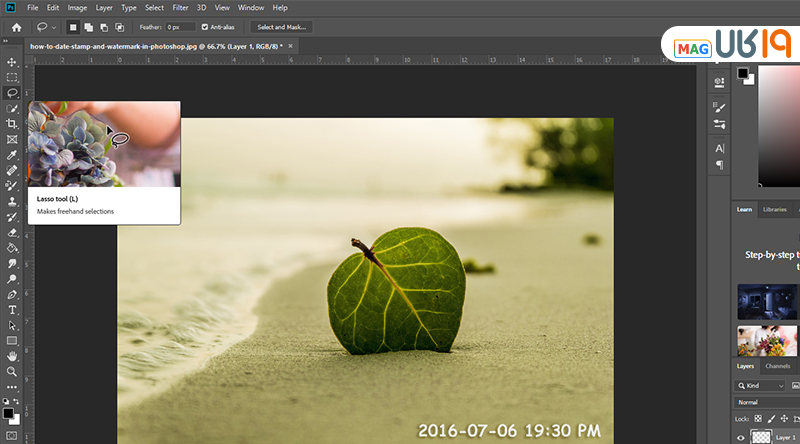Select the Zoom tool in toolbar
Screen dimensions: 800x444
pos(12,371)
